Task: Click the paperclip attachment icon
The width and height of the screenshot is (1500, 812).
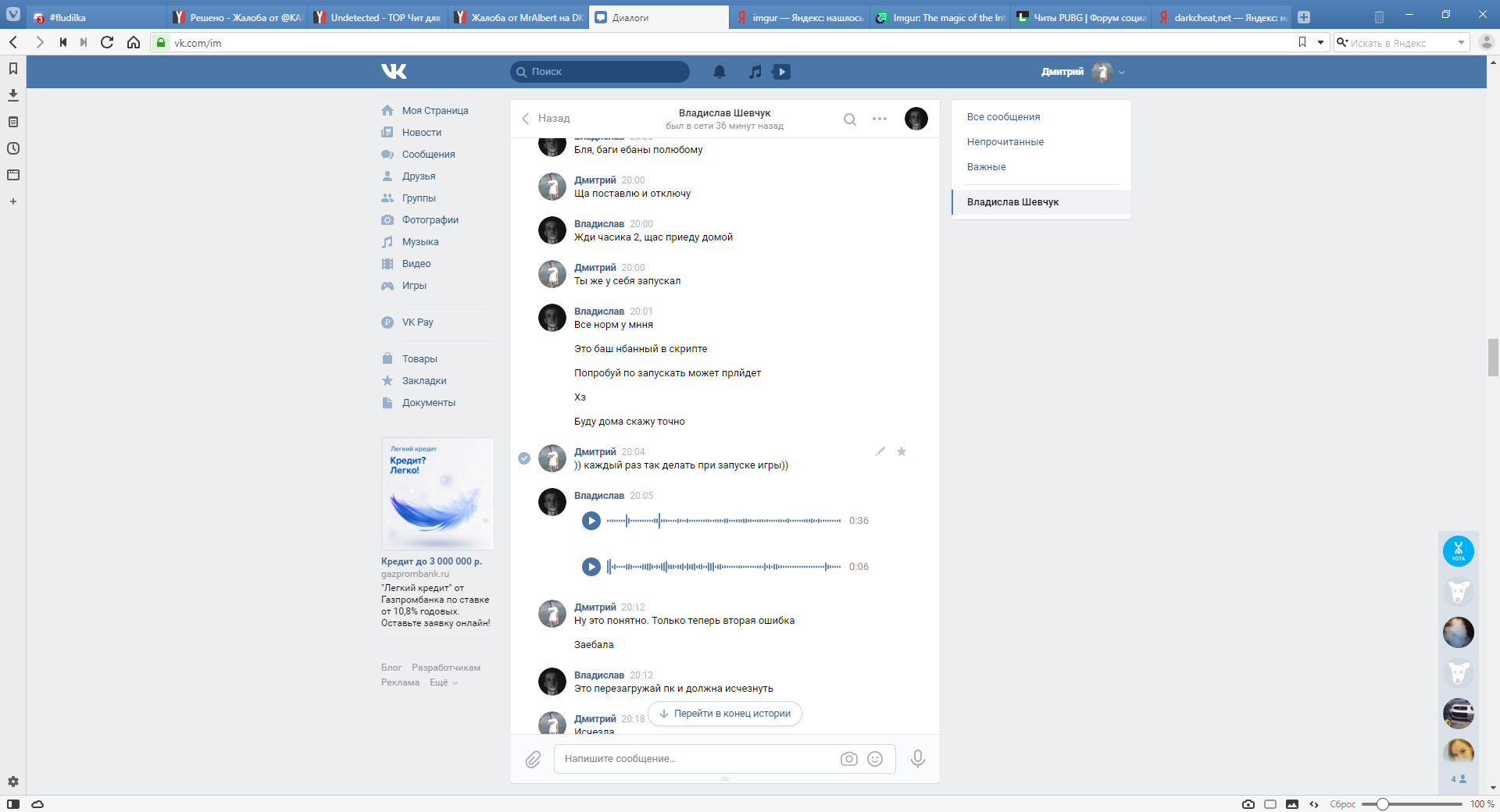Action: tap(533, 759)
